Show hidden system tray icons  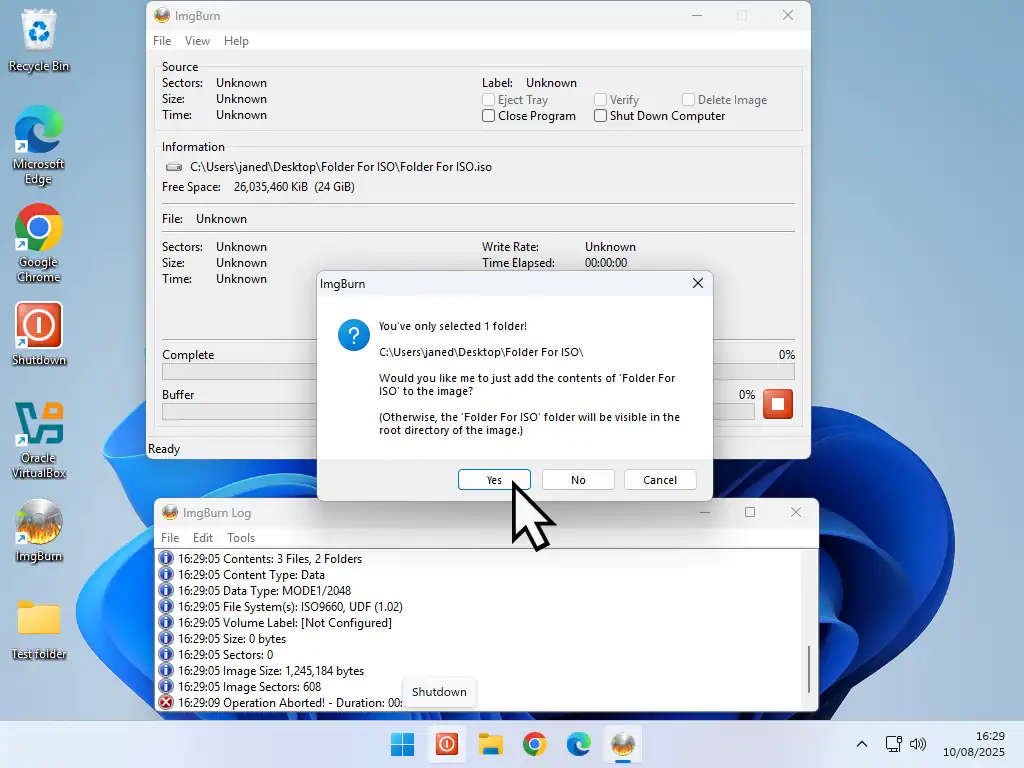[x=862, y=744]
